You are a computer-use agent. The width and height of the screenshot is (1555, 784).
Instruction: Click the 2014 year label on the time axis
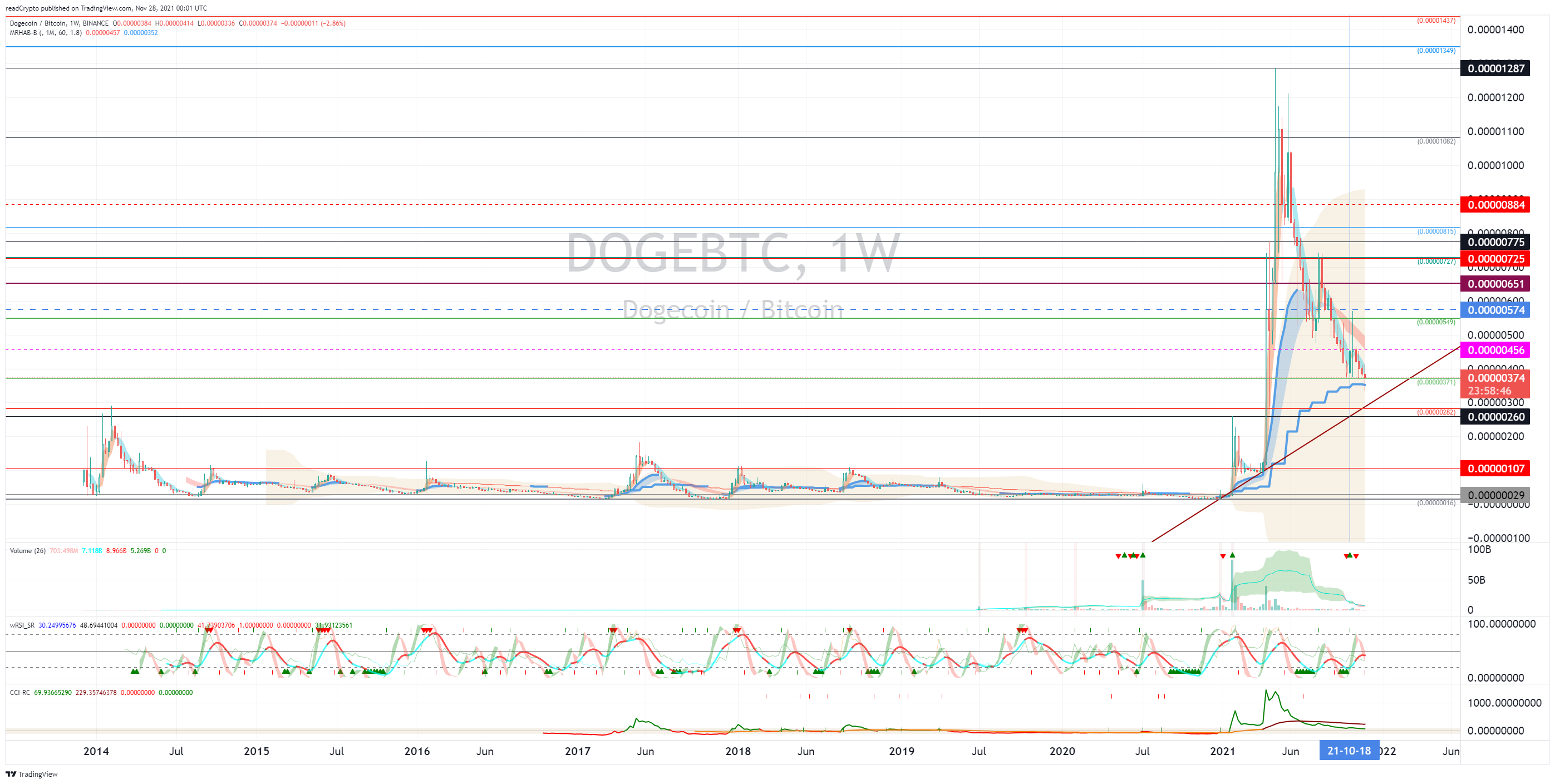point(96,751)
